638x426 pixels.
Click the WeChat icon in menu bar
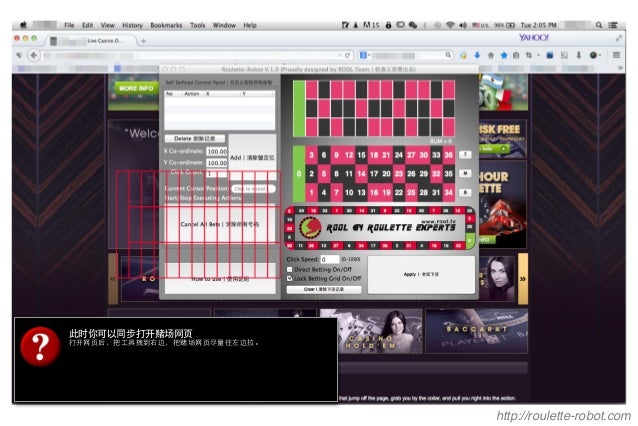tap(413, 25)
